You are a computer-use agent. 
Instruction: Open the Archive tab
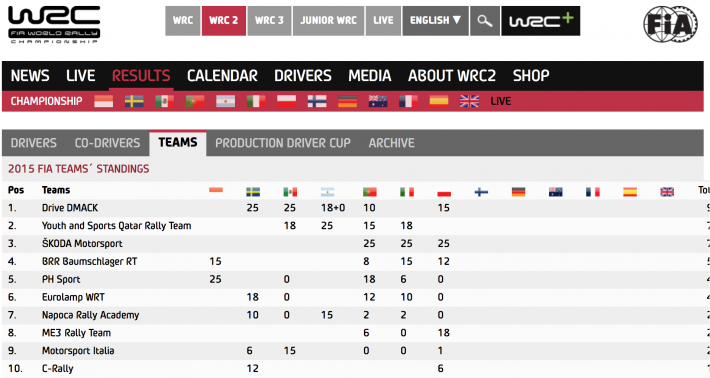[391, 143]
